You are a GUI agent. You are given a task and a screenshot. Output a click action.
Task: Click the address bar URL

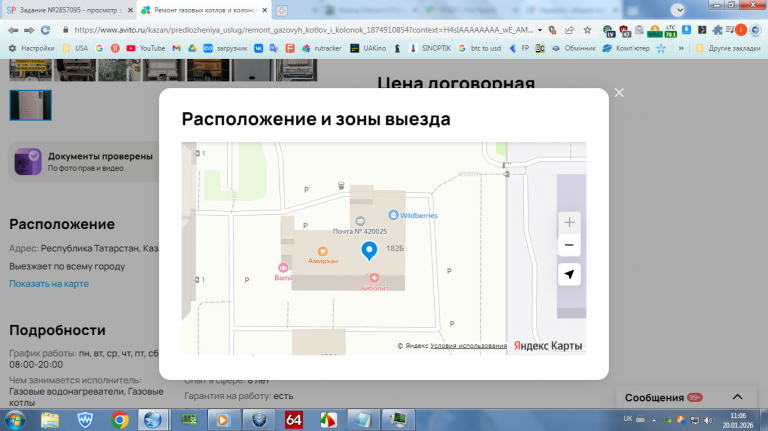(x=303, y=30)
